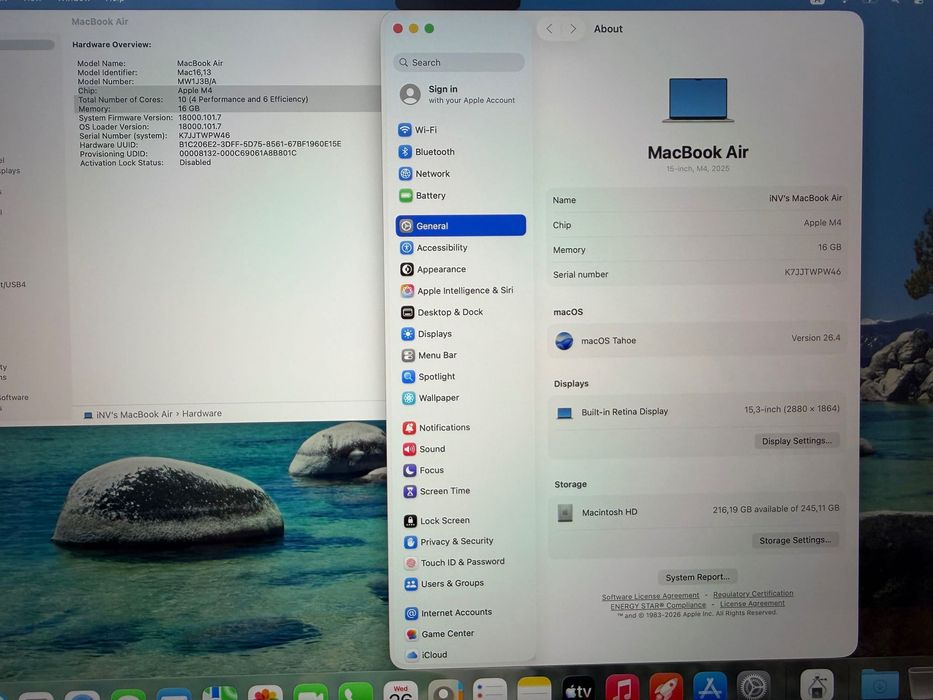Select Network in the settings sidebar

pos(424,174)
